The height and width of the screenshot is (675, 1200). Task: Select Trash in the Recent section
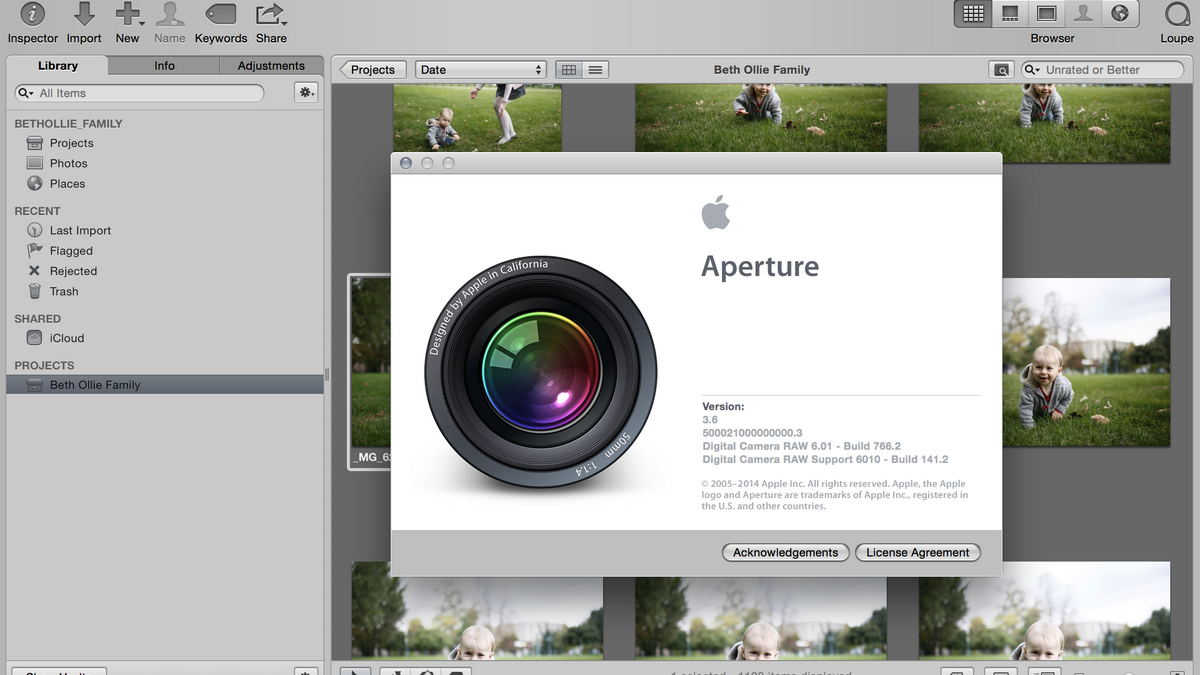pyautogui.click(x=64, y=292)
